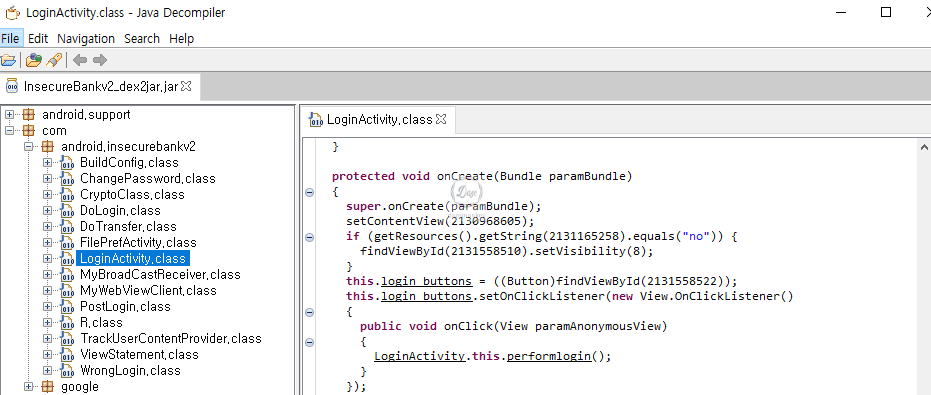
Task: Go back with the left arrow
Action: (80, 59)
